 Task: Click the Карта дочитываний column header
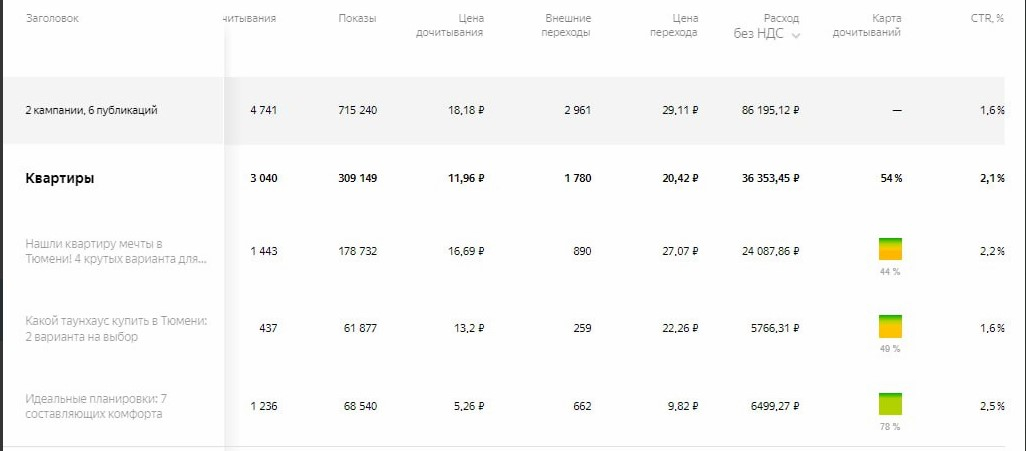coord(880,26)
